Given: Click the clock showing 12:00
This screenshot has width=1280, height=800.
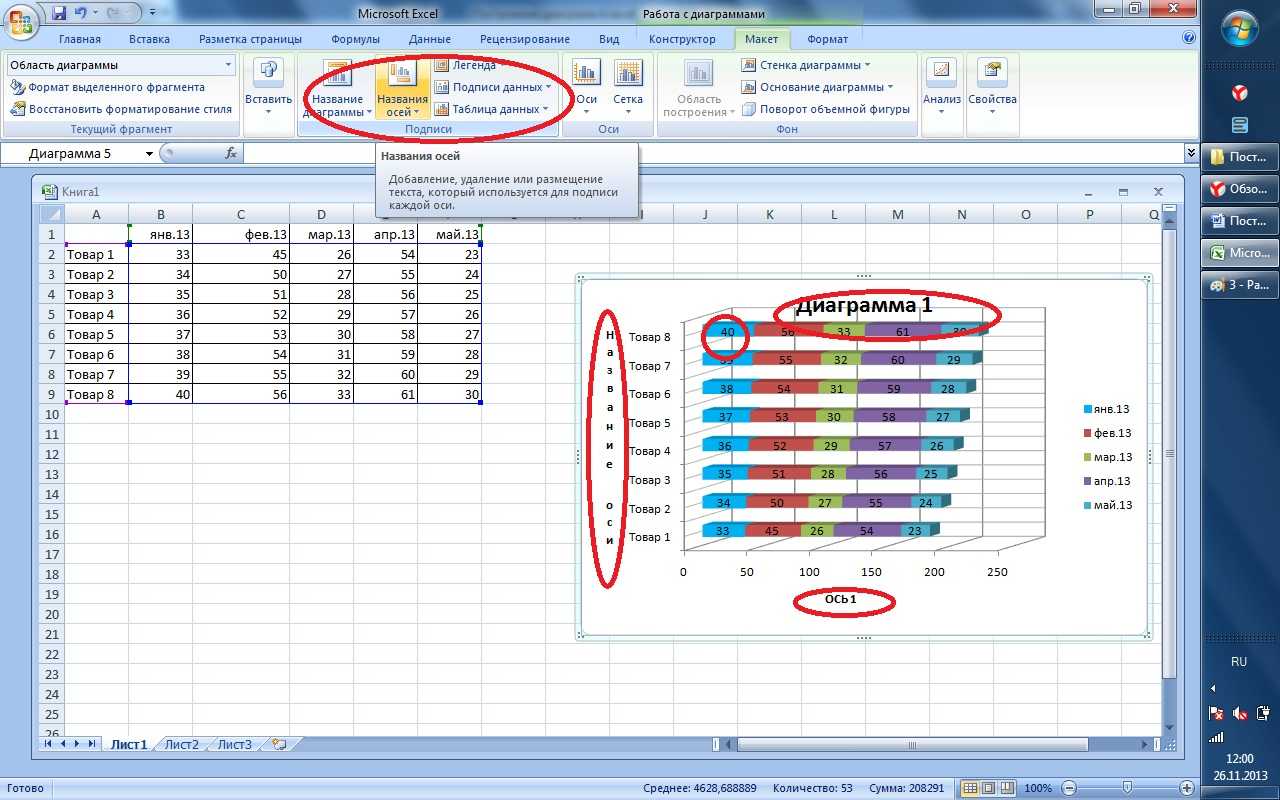Looking at the screenshot, I should point(1240,759).
